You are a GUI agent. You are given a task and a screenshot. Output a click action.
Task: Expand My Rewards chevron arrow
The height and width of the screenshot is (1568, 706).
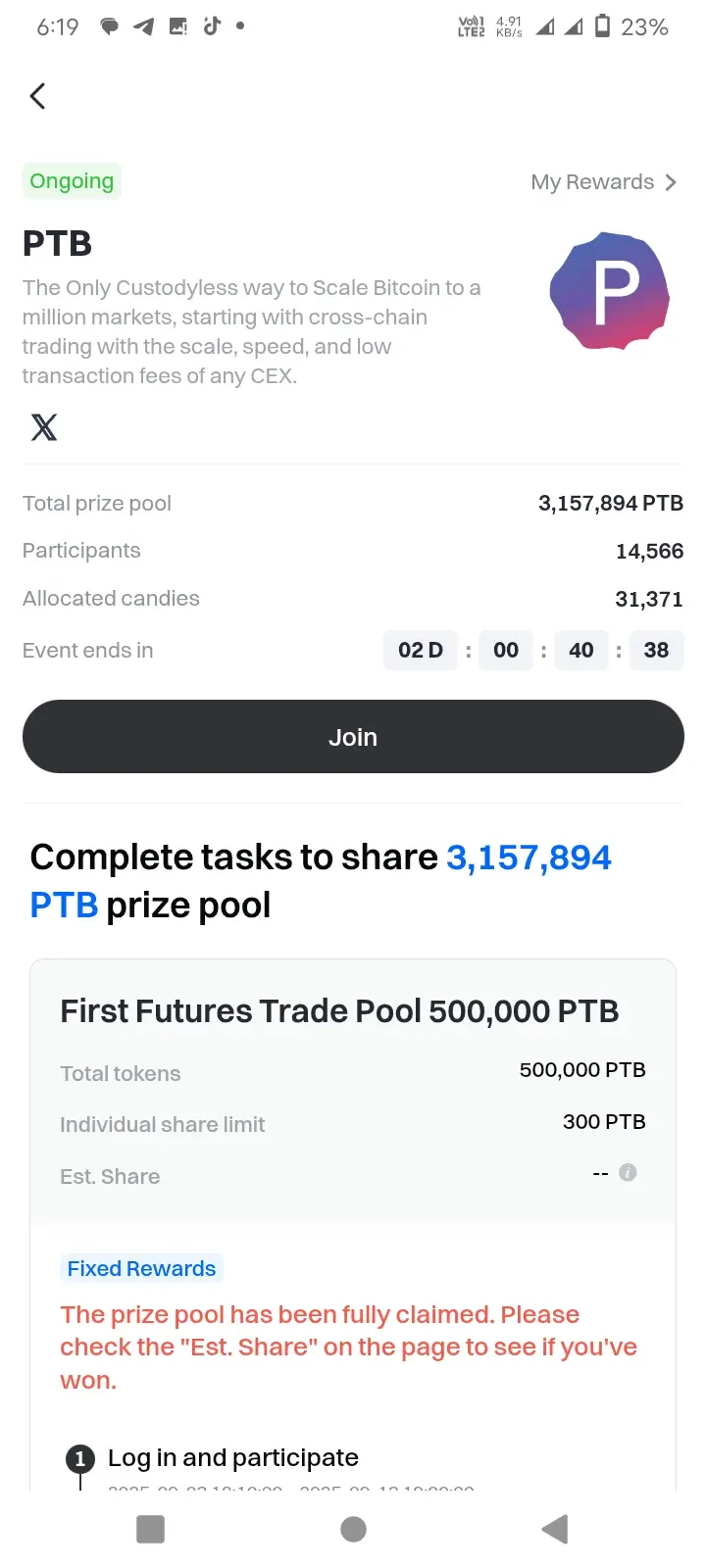[x=671, y=182]
